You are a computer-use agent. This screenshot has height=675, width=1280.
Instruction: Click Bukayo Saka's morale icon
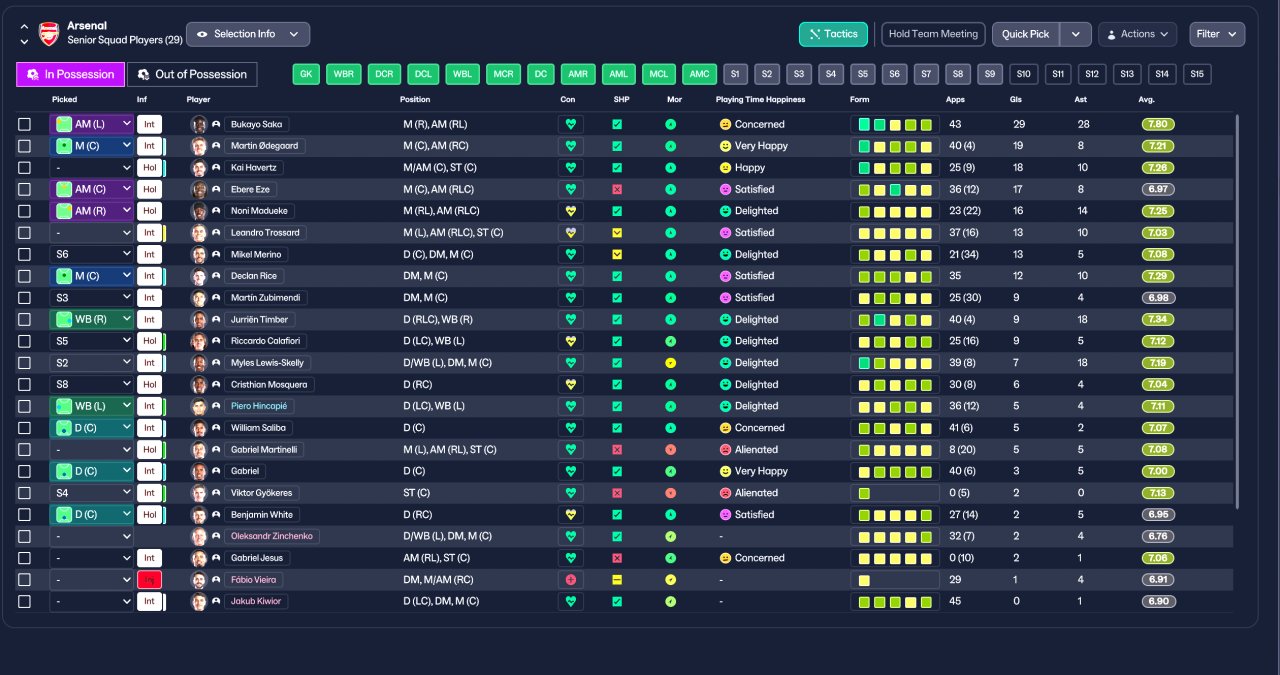pyautogui.click(x=670, y=125)
